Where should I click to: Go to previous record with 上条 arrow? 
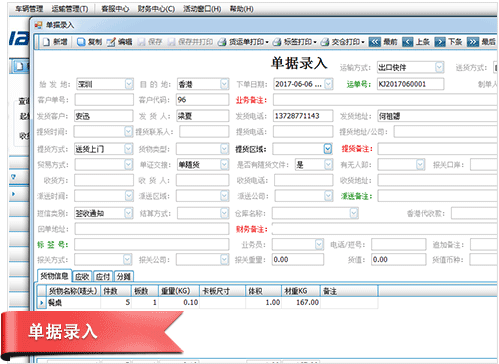[x=408, y=42]
